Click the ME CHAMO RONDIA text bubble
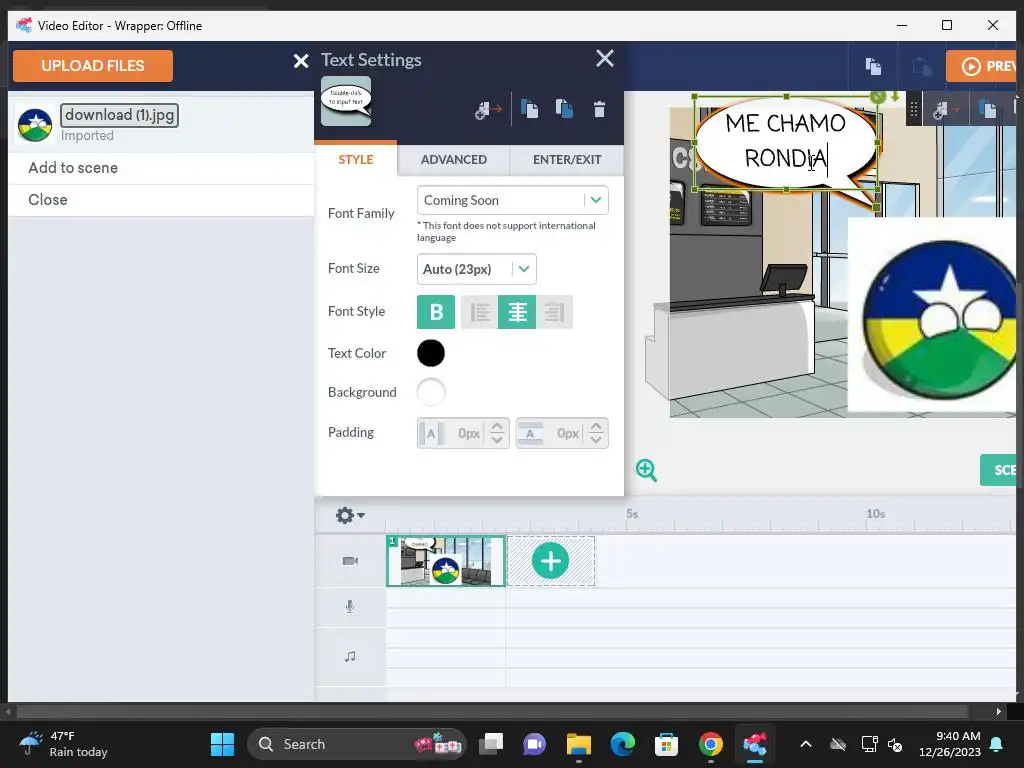The height and width of the screenshot is (768, 1024). (786, 141)
